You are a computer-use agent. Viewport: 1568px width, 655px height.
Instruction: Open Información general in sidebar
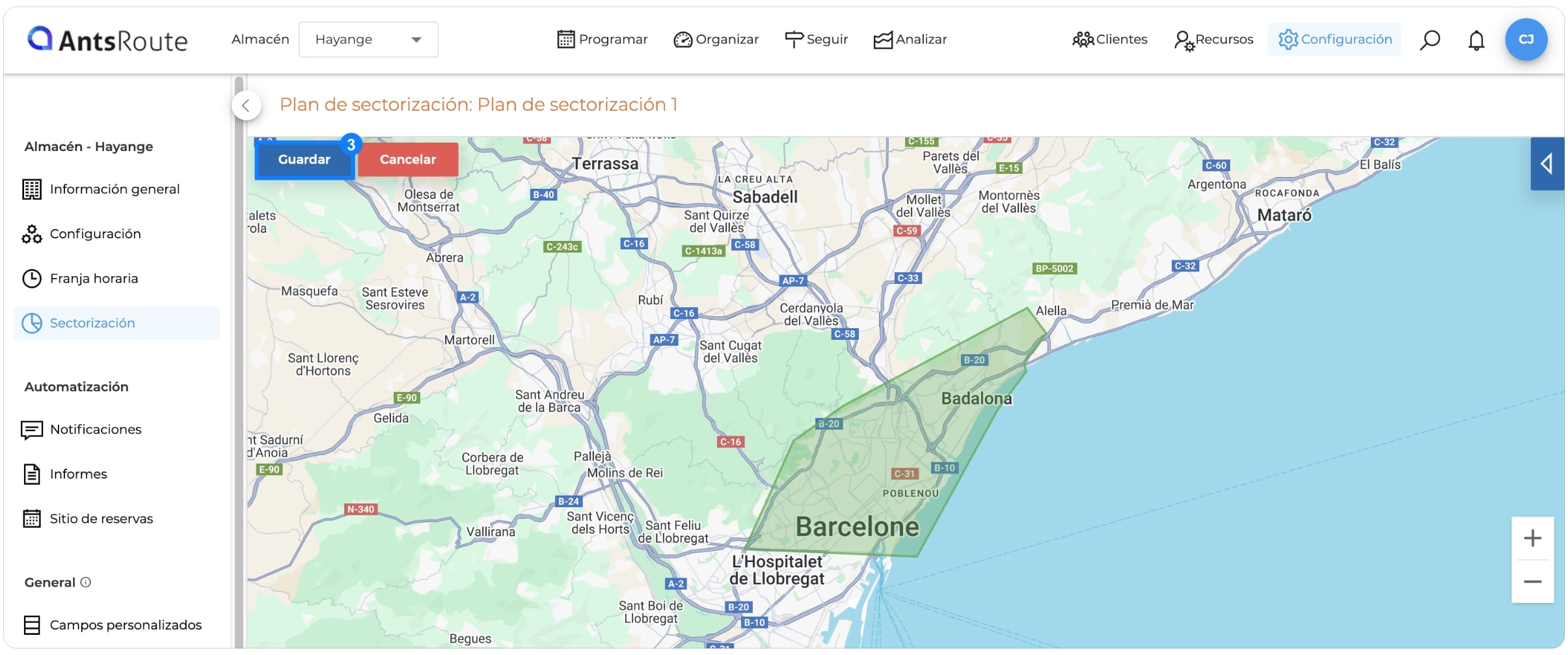pos(116,189)
